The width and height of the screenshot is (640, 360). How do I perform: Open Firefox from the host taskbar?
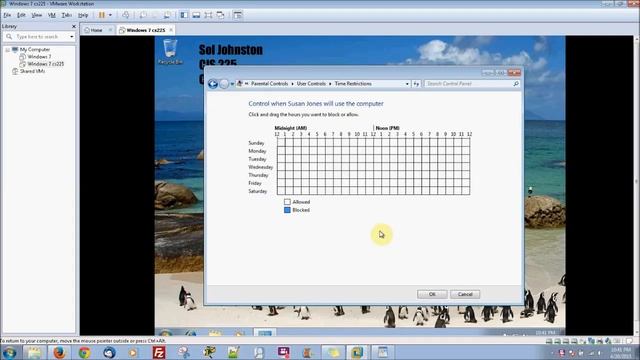click(59, 352)
